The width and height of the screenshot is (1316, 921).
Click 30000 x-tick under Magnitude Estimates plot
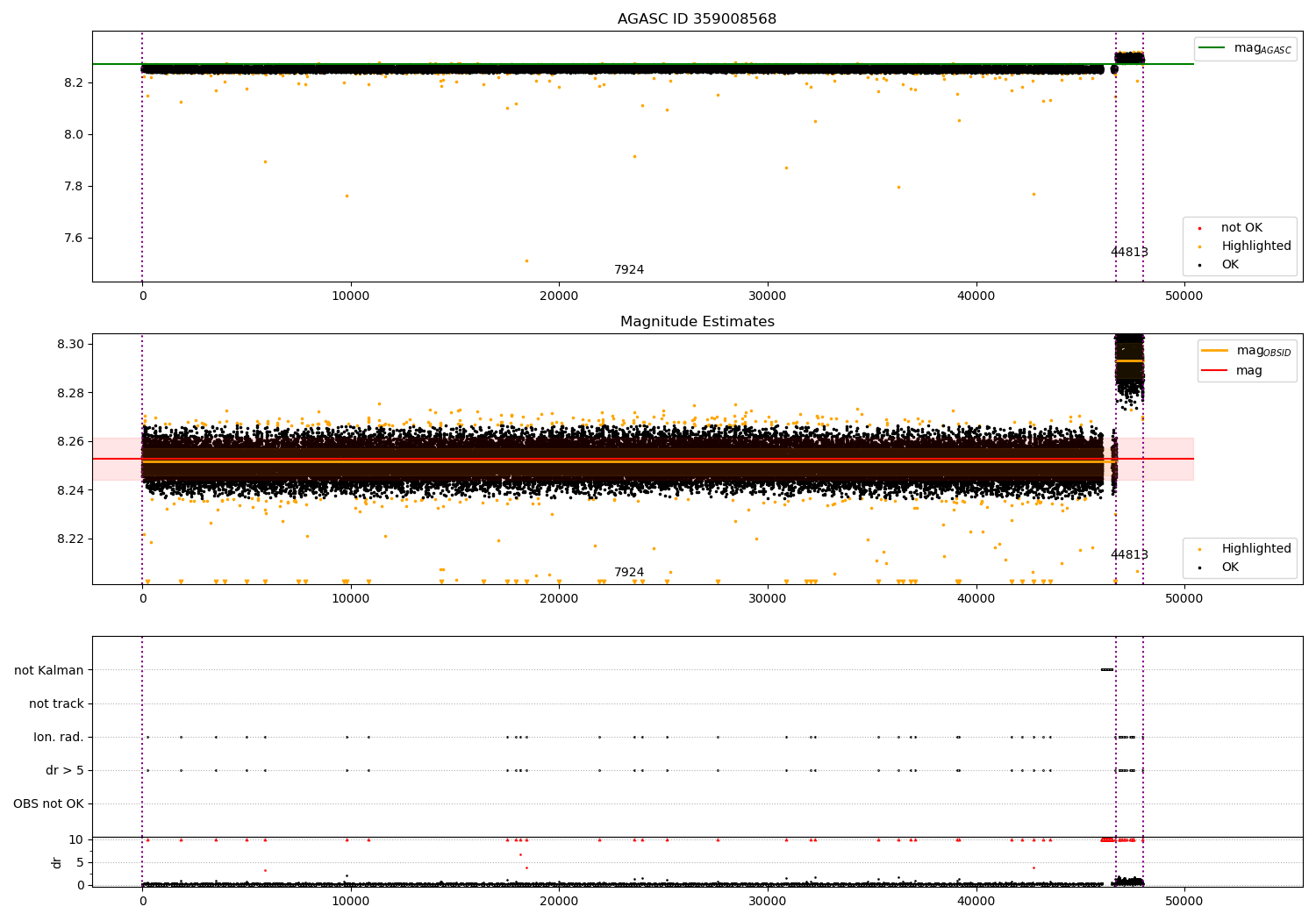[768, 599]
